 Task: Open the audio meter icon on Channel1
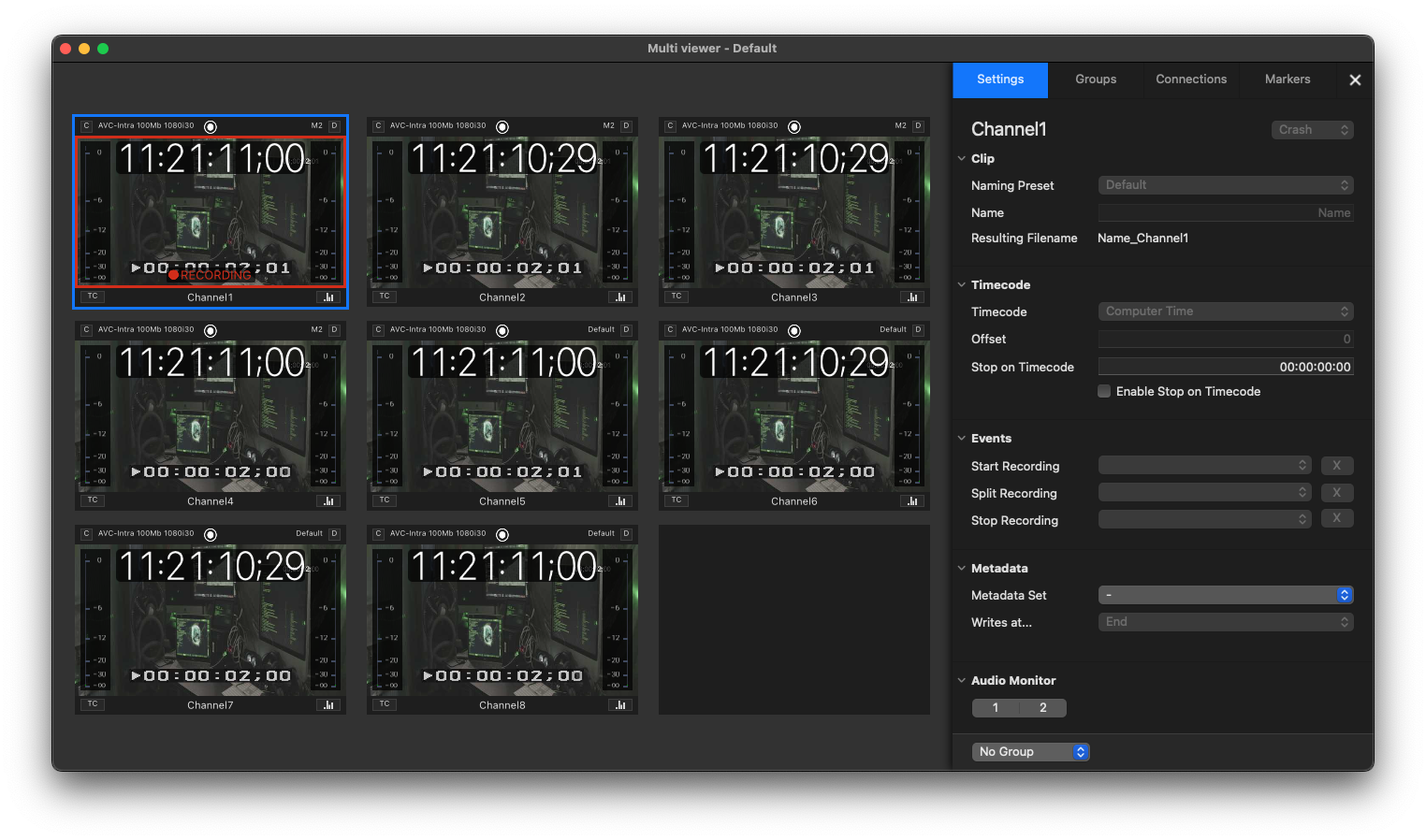[328, 297]
